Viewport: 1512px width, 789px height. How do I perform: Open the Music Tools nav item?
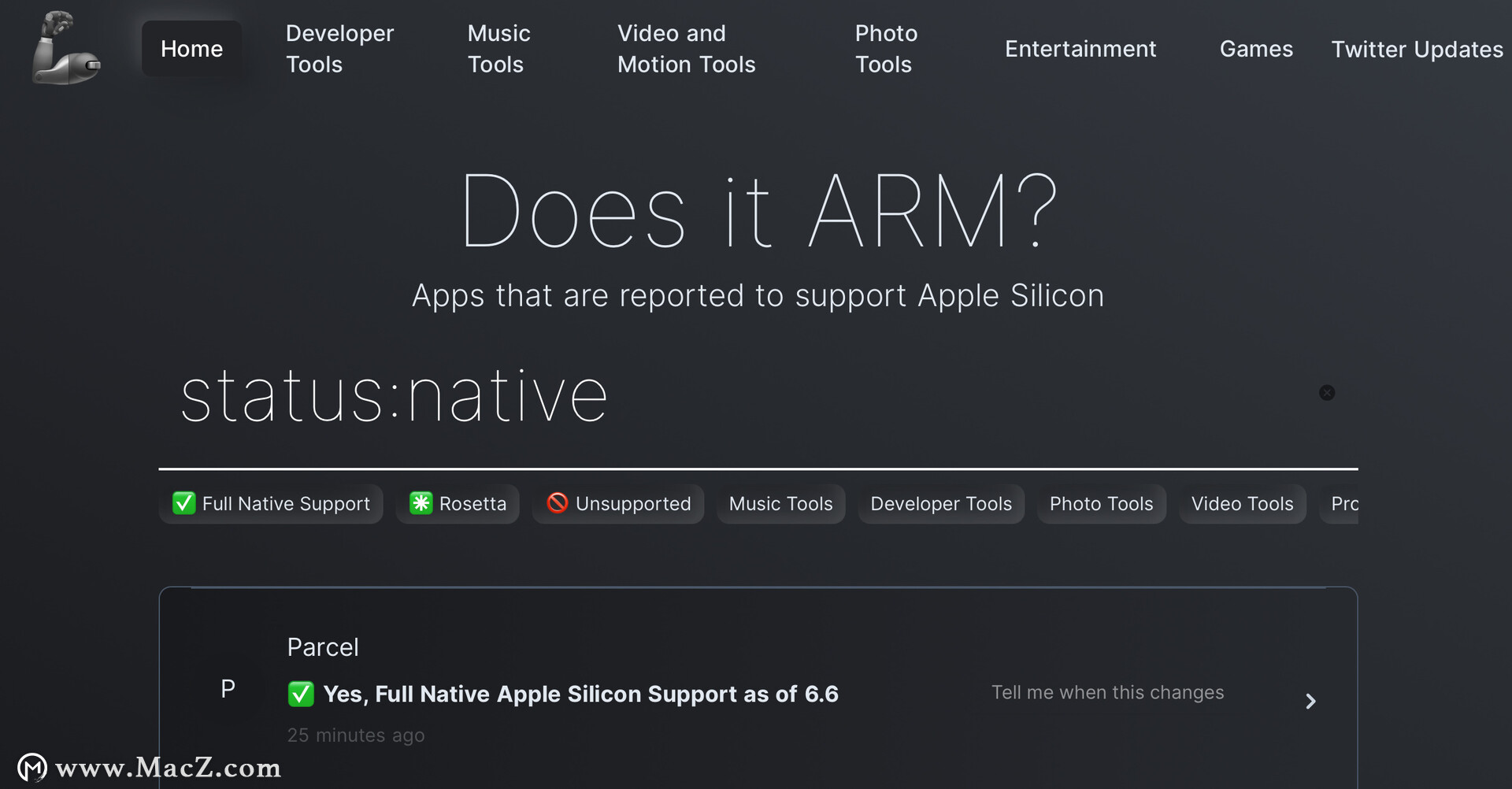[498, 49]
